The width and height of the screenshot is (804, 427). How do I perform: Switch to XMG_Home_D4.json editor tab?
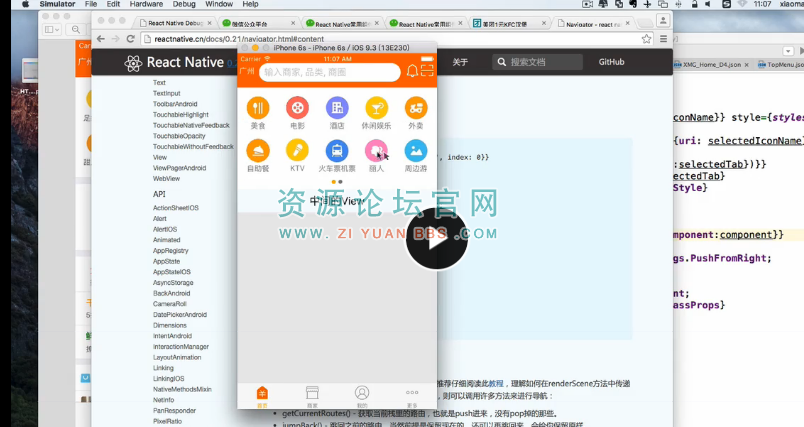coord(712,65)
